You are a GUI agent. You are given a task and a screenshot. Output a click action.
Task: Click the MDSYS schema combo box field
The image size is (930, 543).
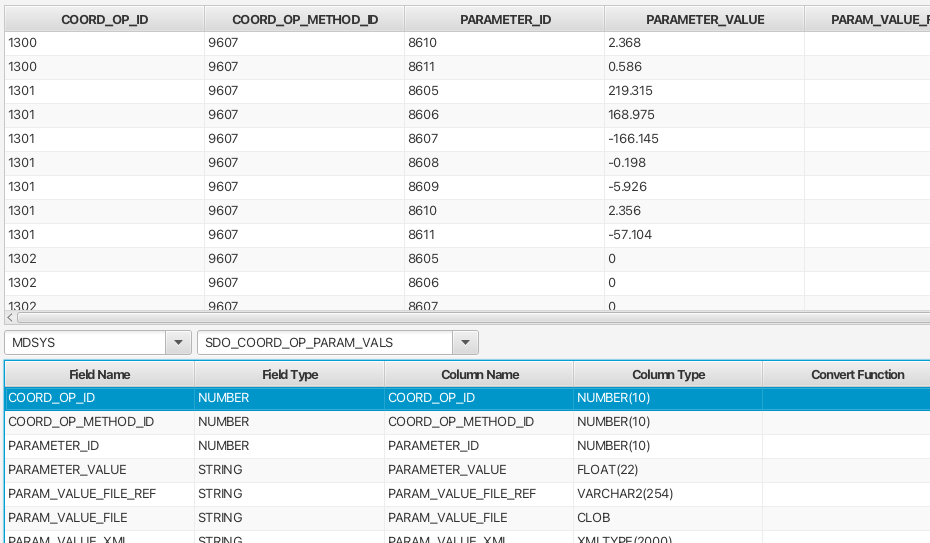click(85, 343)
